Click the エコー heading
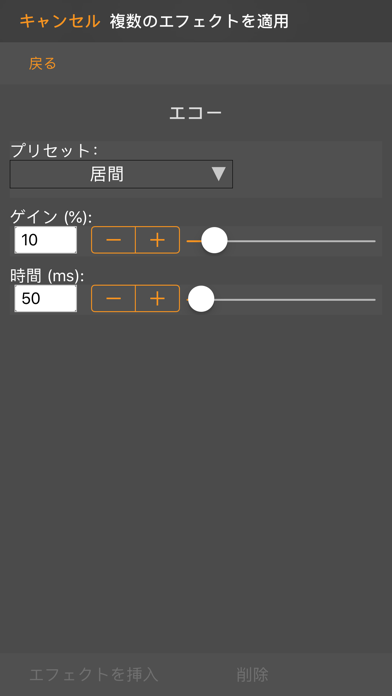The image size is (392, 696). pos(195,113)
